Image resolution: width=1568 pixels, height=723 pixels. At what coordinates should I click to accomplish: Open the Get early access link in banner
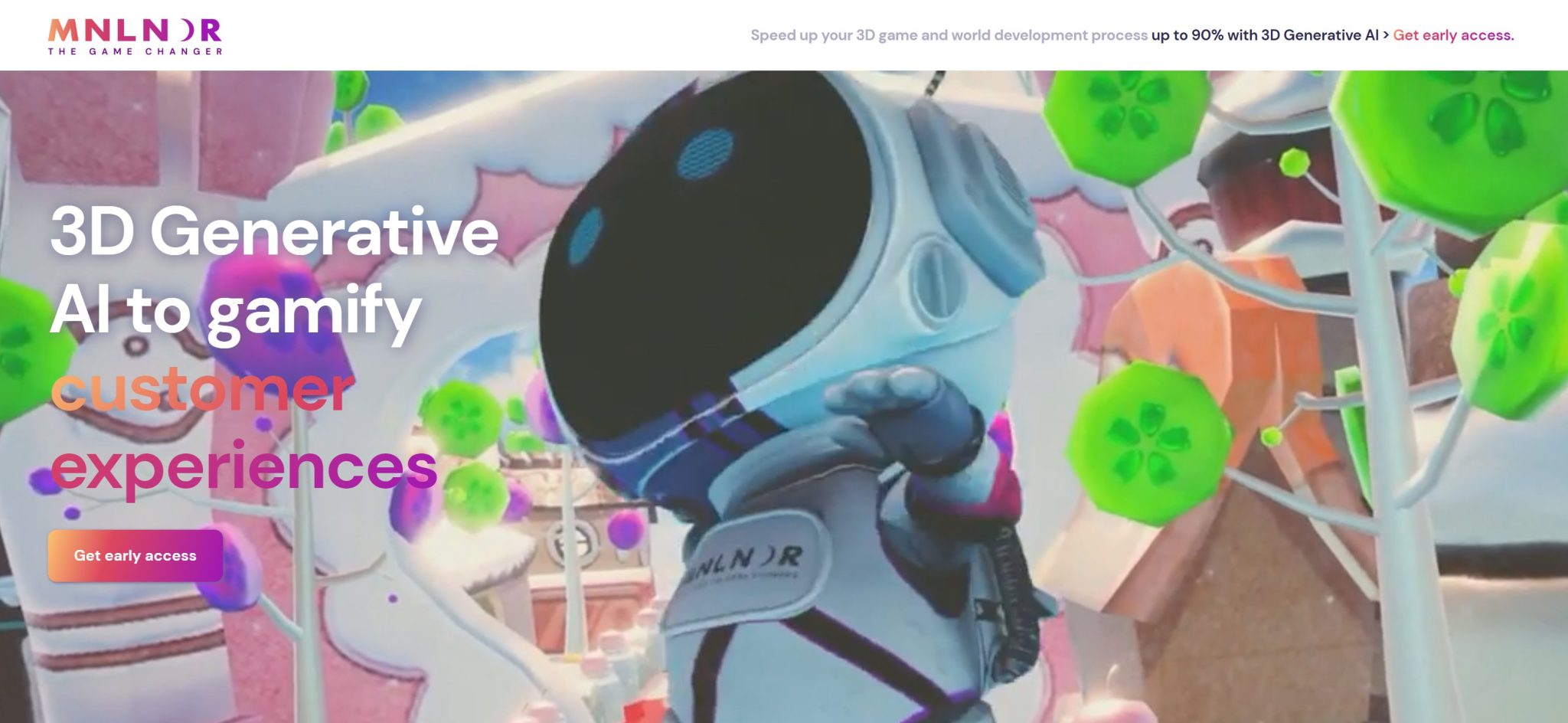pos(1453,35)
